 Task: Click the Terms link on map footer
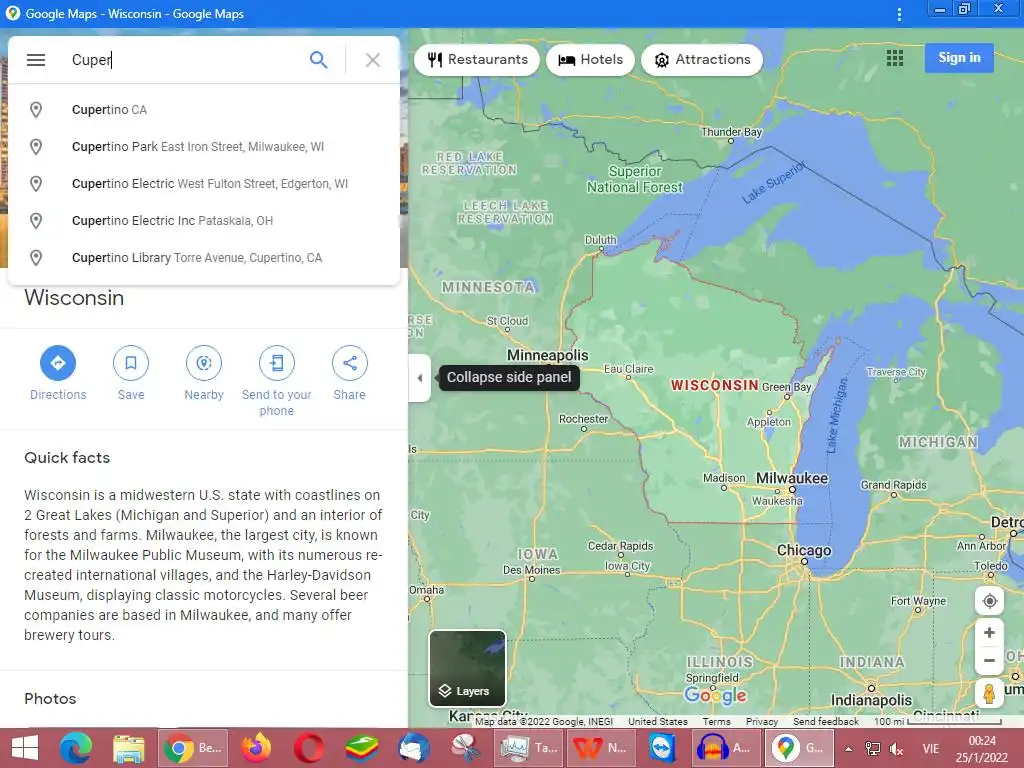point(716,722)
